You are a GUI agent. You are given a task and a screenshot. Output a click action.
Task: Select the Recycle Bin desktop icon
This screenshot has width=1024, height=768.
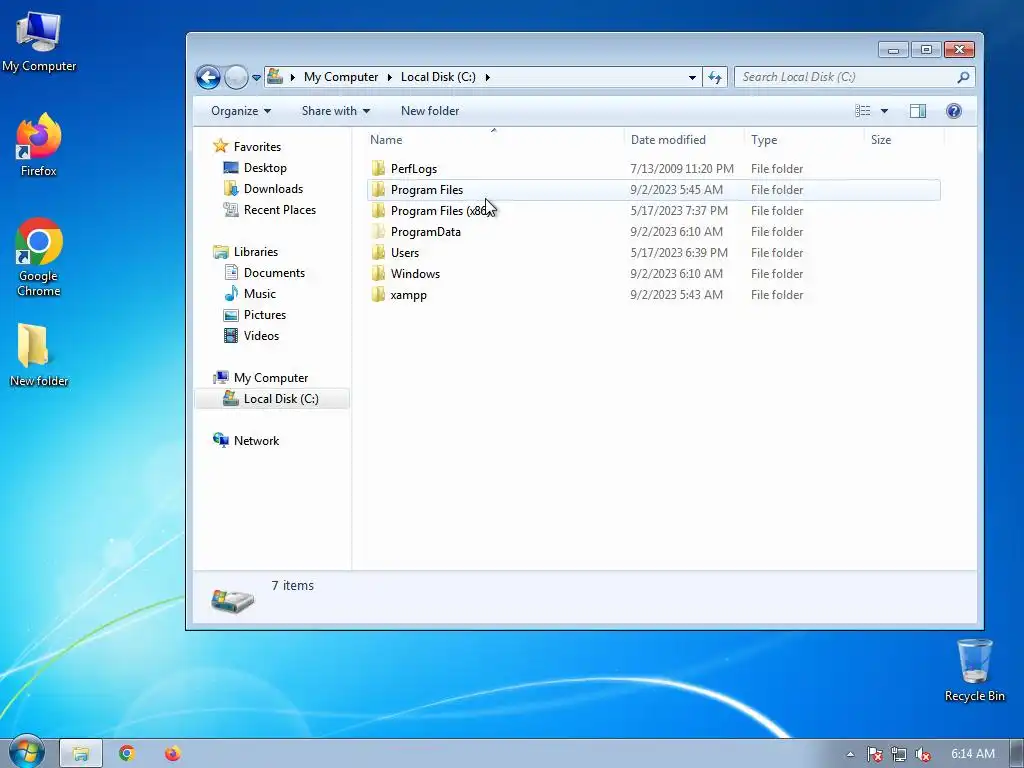click(x=974, y=671)
